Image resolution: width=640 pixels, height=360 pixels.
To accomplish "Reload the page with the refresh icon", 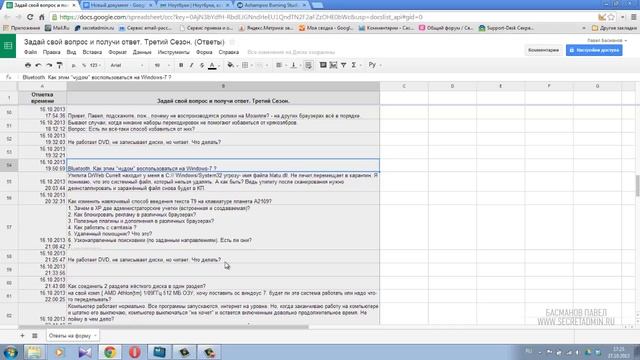I will coord(30,17).
